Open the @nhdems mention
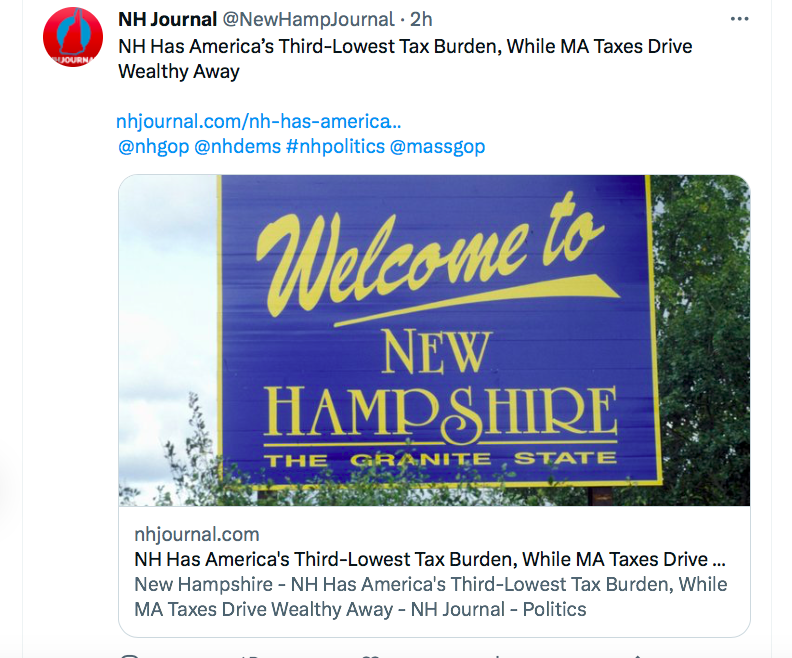The image size is (792, 658). click(237, 147)
